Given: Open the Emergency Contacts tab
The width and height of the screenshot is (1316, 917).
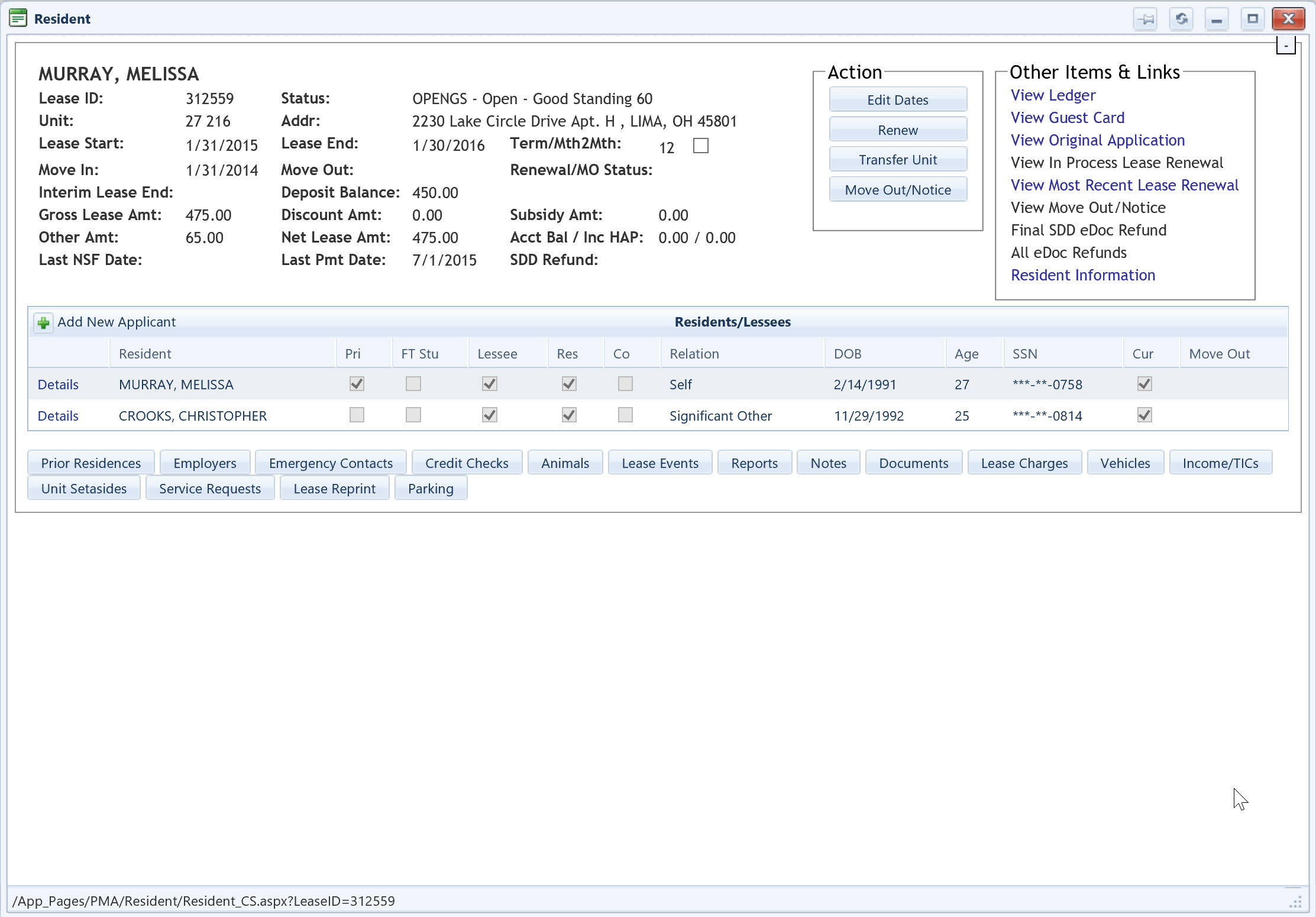Looking at the screenshot, I should (331, 463).
